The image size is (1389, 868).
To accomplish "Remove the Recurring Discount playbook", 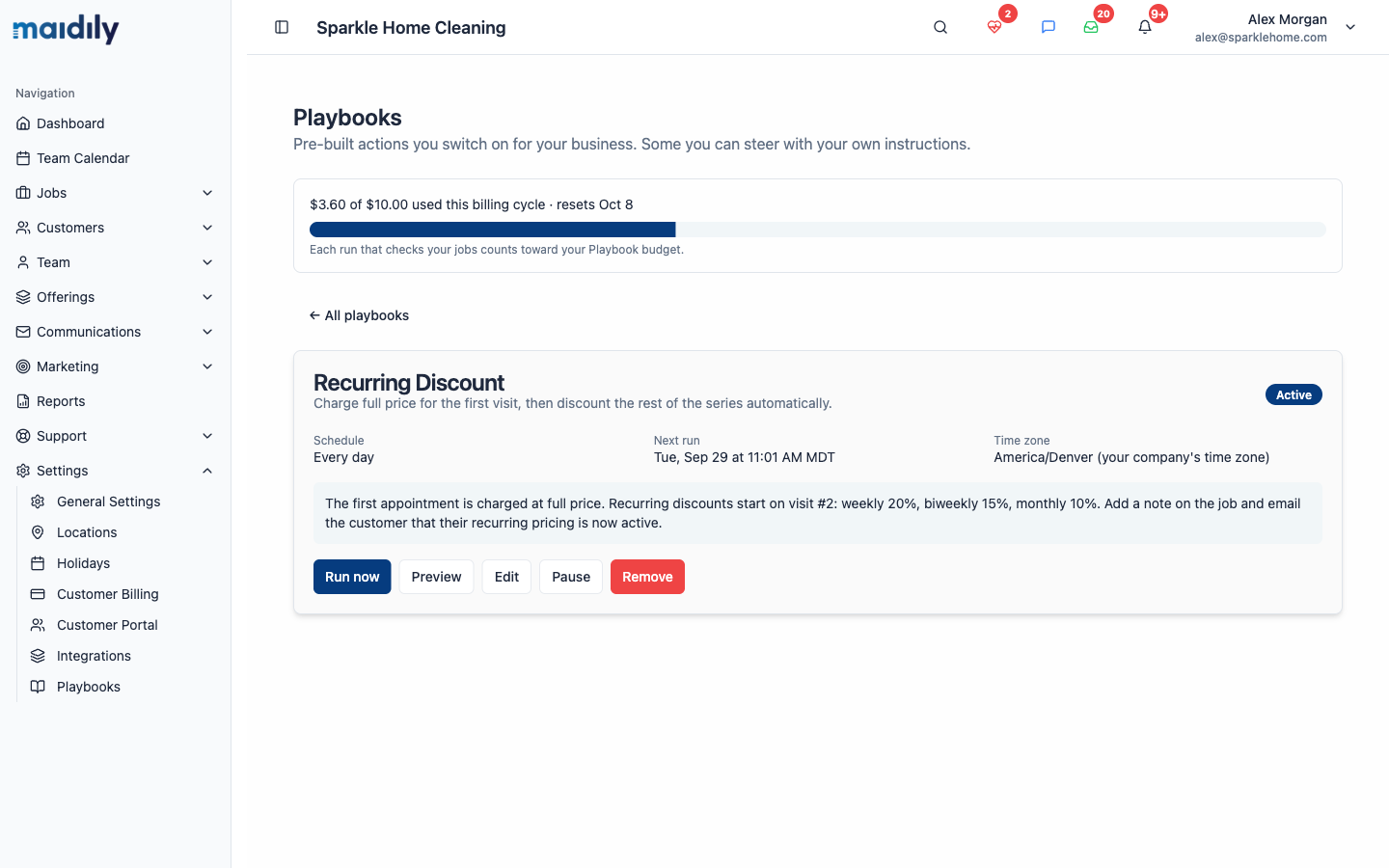I will (647, 577).
